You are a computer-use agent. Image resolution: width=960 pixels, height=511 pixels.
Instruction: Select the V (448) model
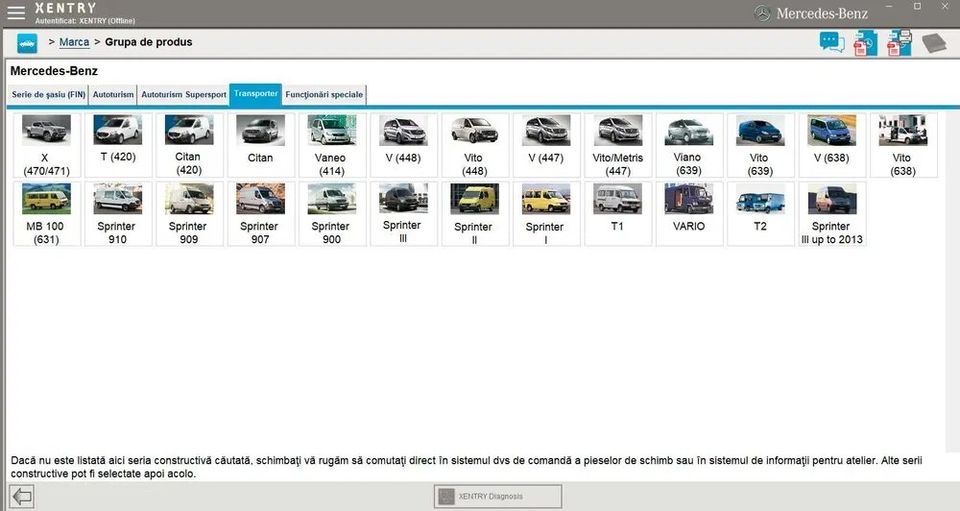pyautogui.click(x=403, y=145)
